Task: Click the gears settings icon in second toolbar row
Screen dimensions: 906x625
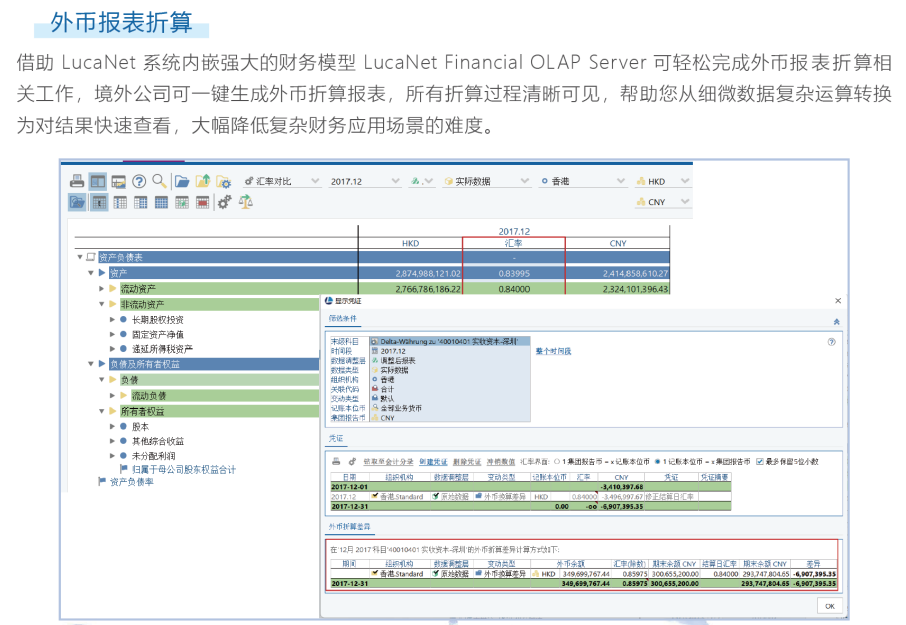Action: pos(224,202)
